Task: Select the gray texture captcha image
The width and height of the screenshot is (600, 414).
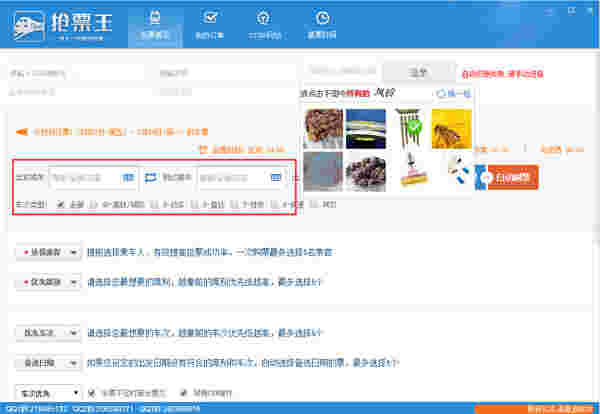Action: click(323, 172)
